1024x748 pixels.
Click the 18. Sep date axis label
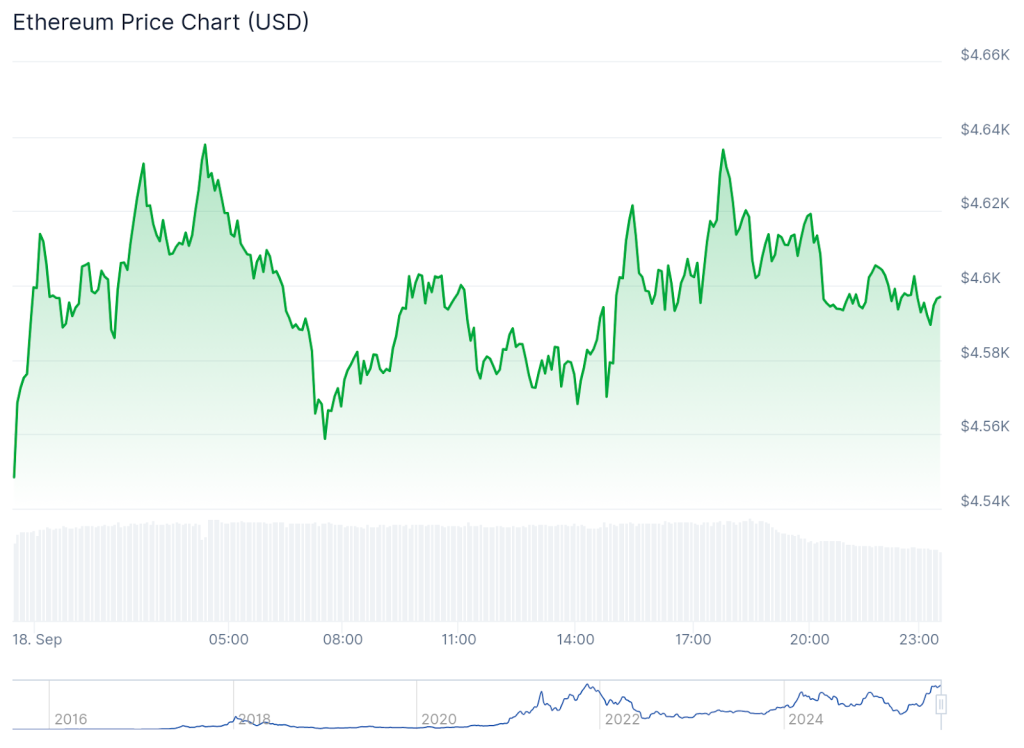pos(37,640)
